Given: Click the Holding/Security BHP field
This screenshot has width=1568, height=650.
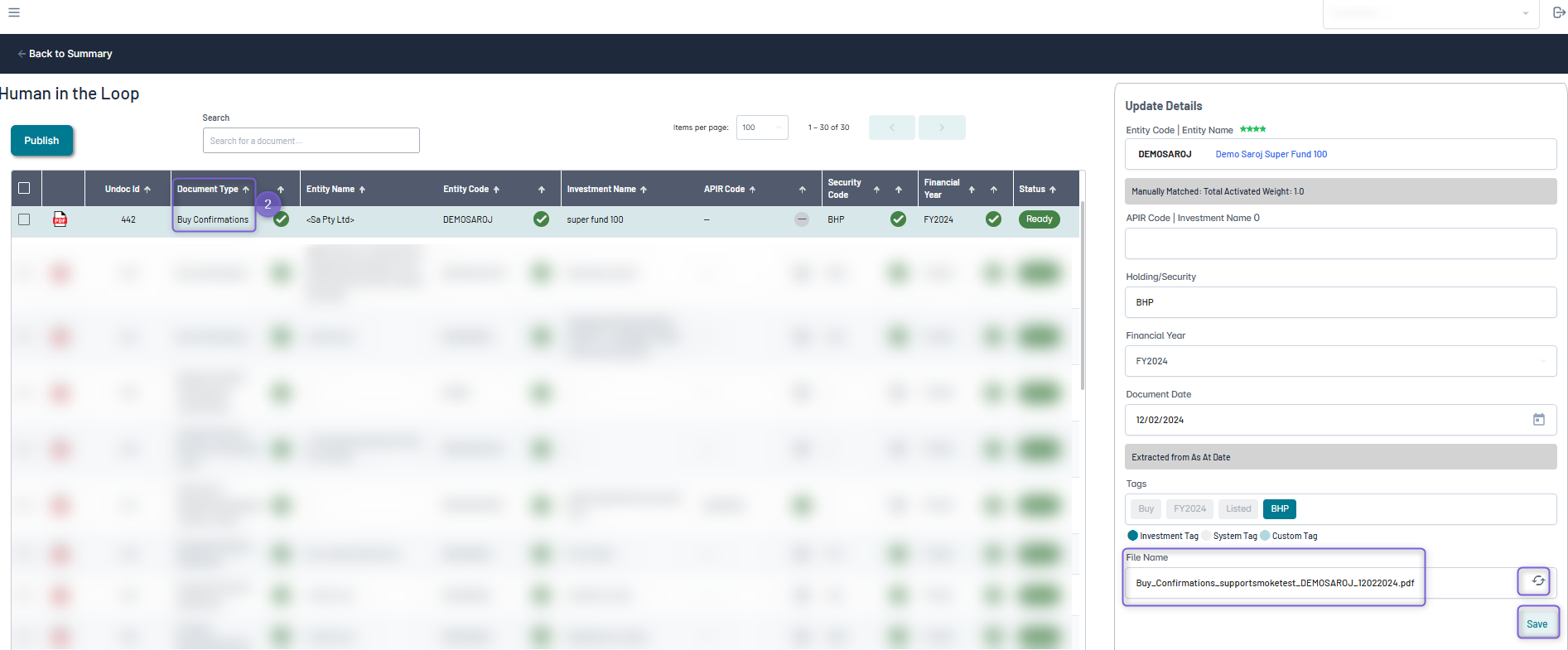Looking at the screenshot, I should pyautogui.click(x=1340, y=302).
